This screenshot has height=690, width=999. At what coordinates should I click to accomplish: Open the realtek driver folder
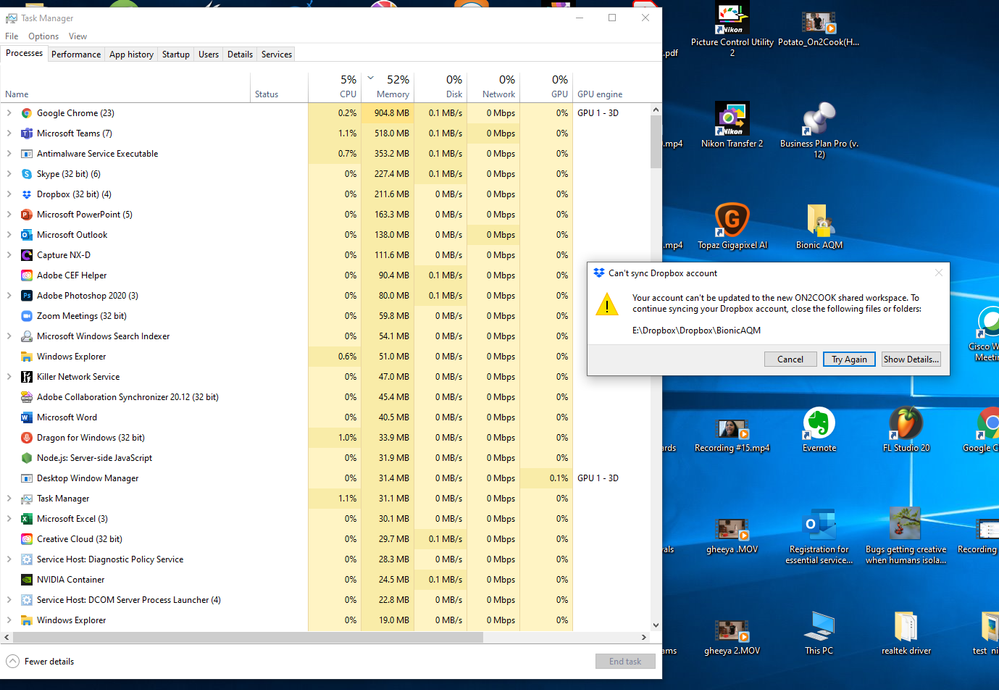point(906,631)
